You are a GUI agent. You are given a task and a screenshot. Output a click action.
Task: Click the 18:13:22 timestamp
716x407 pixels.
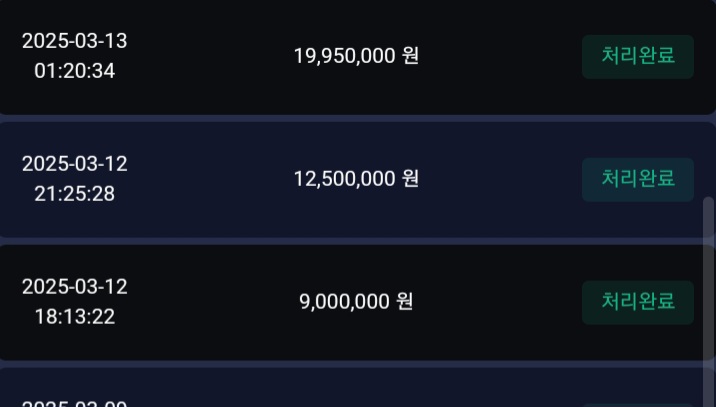click(74, 317)
